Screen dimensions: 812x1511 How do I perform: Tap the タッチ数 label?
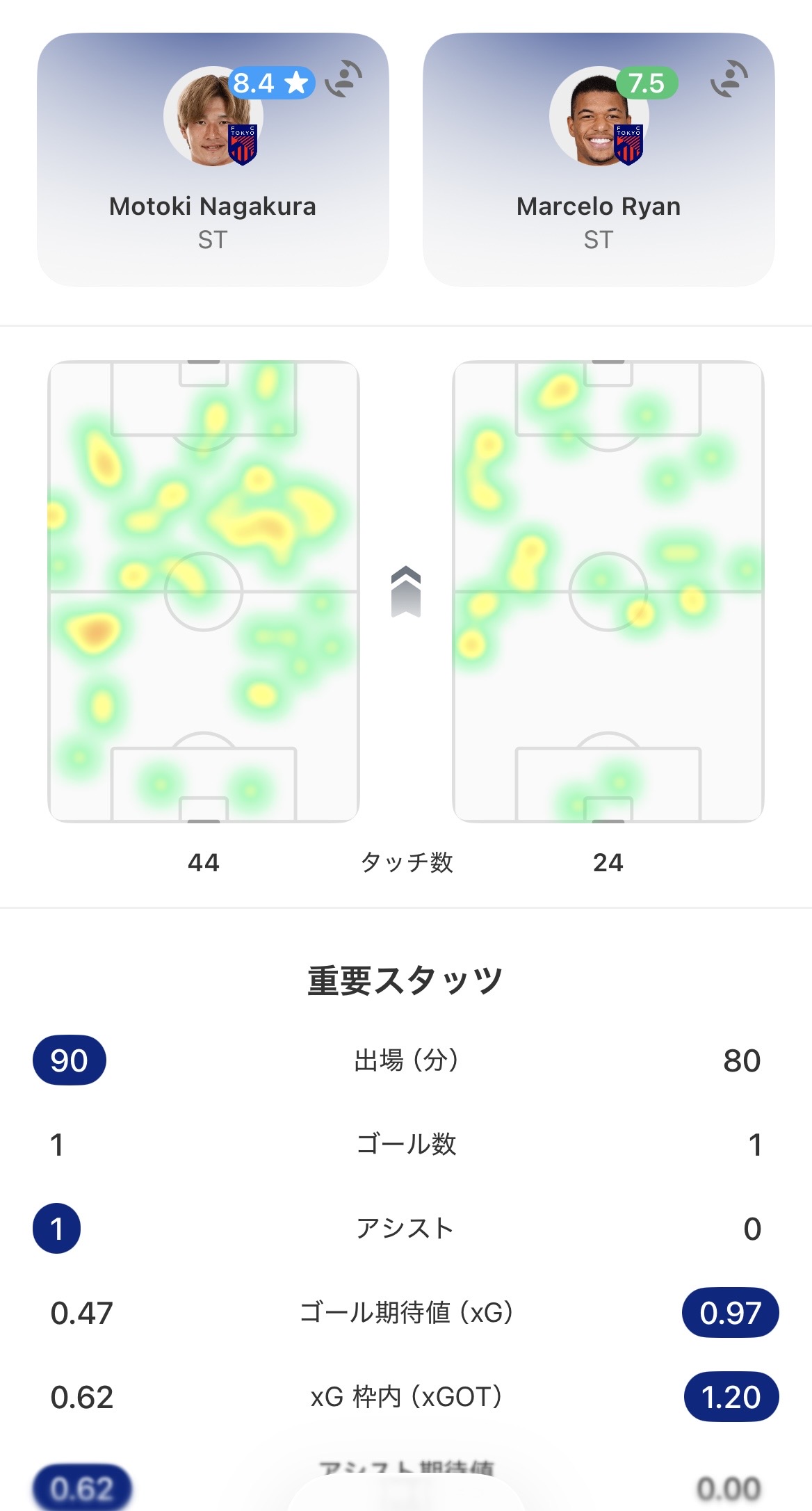(x=407, y=862)
